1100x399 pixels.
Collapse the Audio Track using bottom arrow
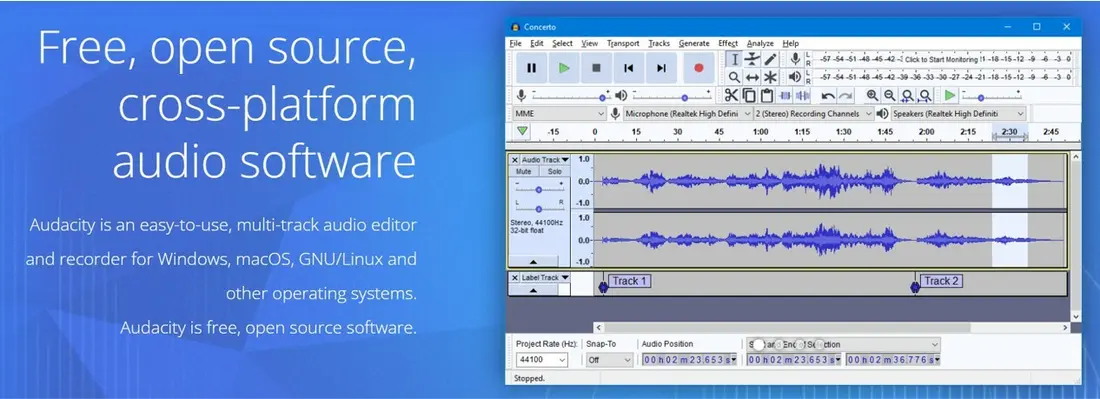pos(534,262)
